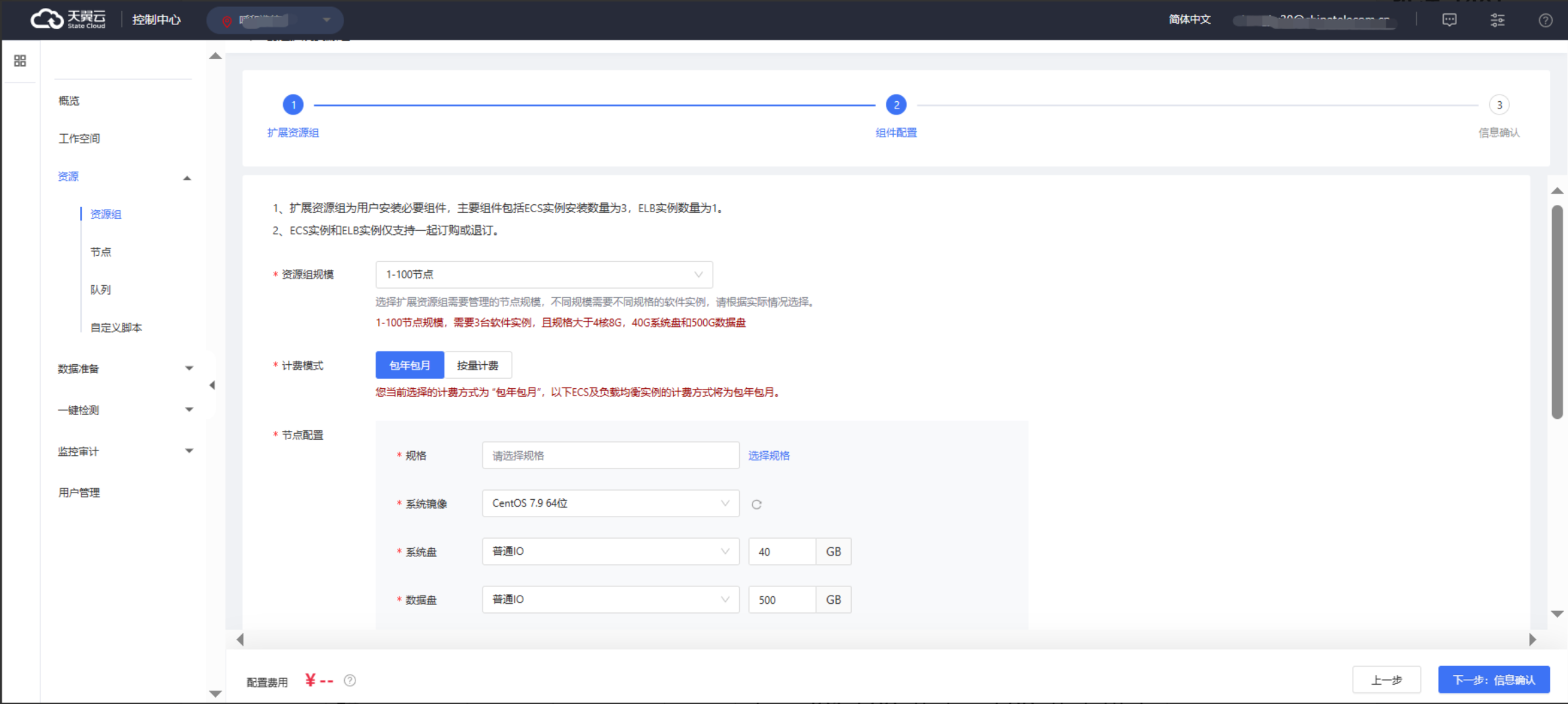Open the 节点 sidebar item

101,252
